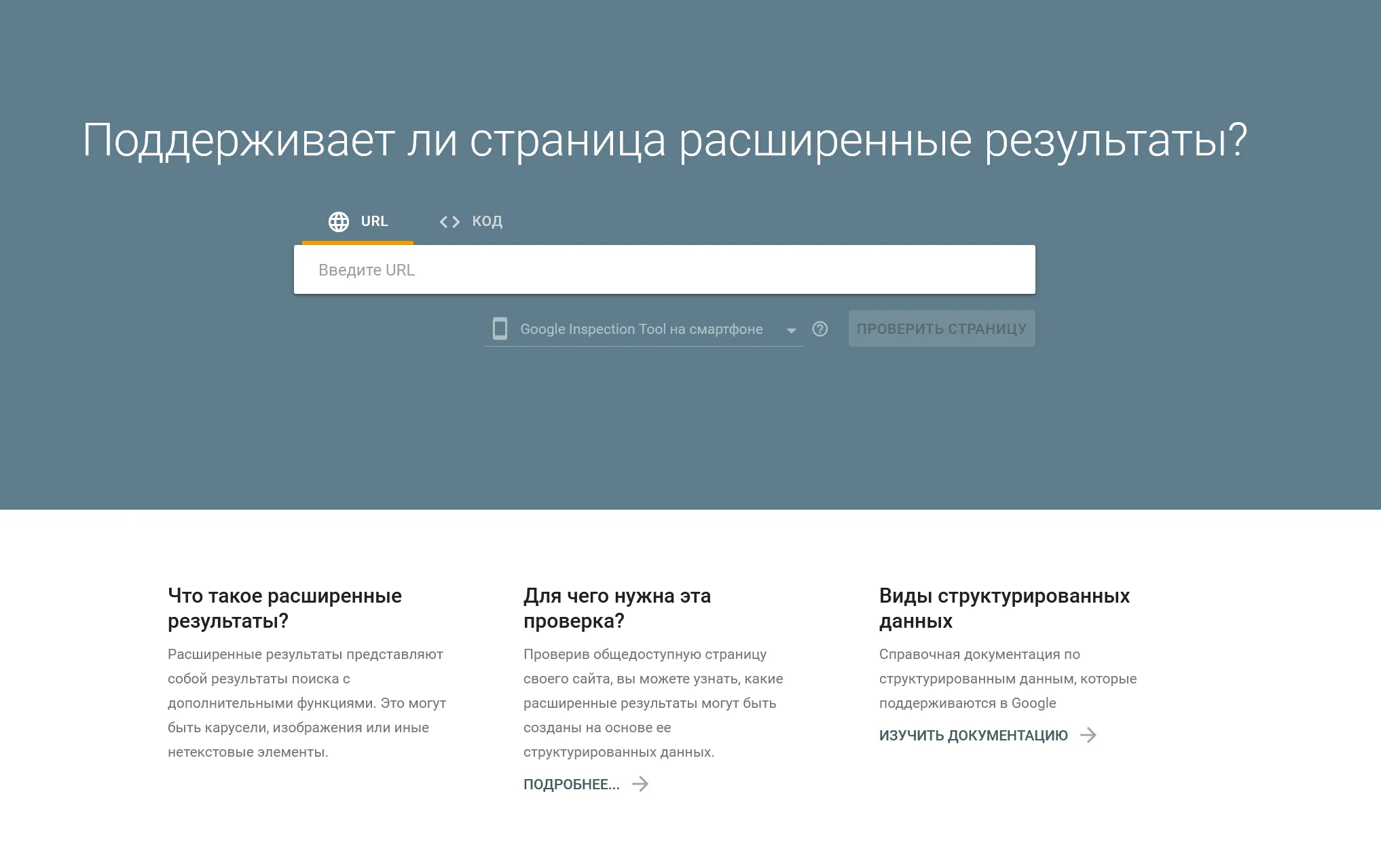Image resolution: width=1381 pixels, height=868 pixels.
Task: Switch to the КОД tab
Action: (x=486, y=221)
